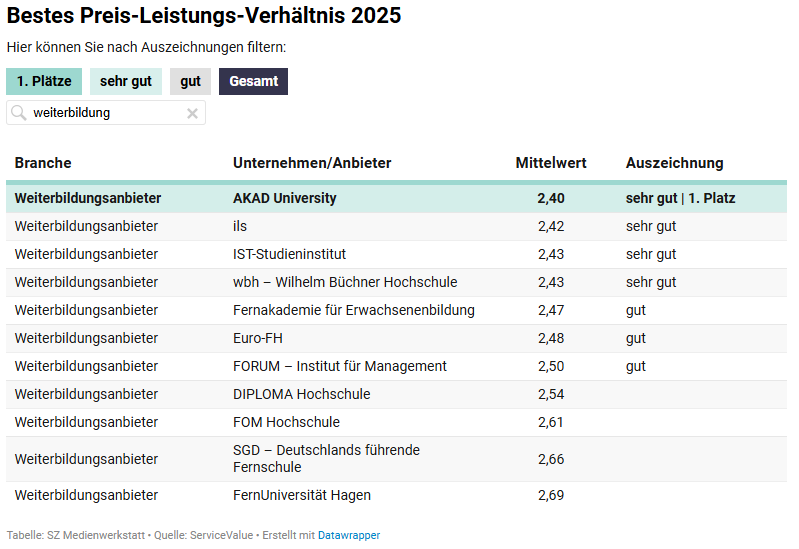Toggle the '1. Plätze' filter
Viewport: 799px width, 549px height.
click(x=44, y=81)
